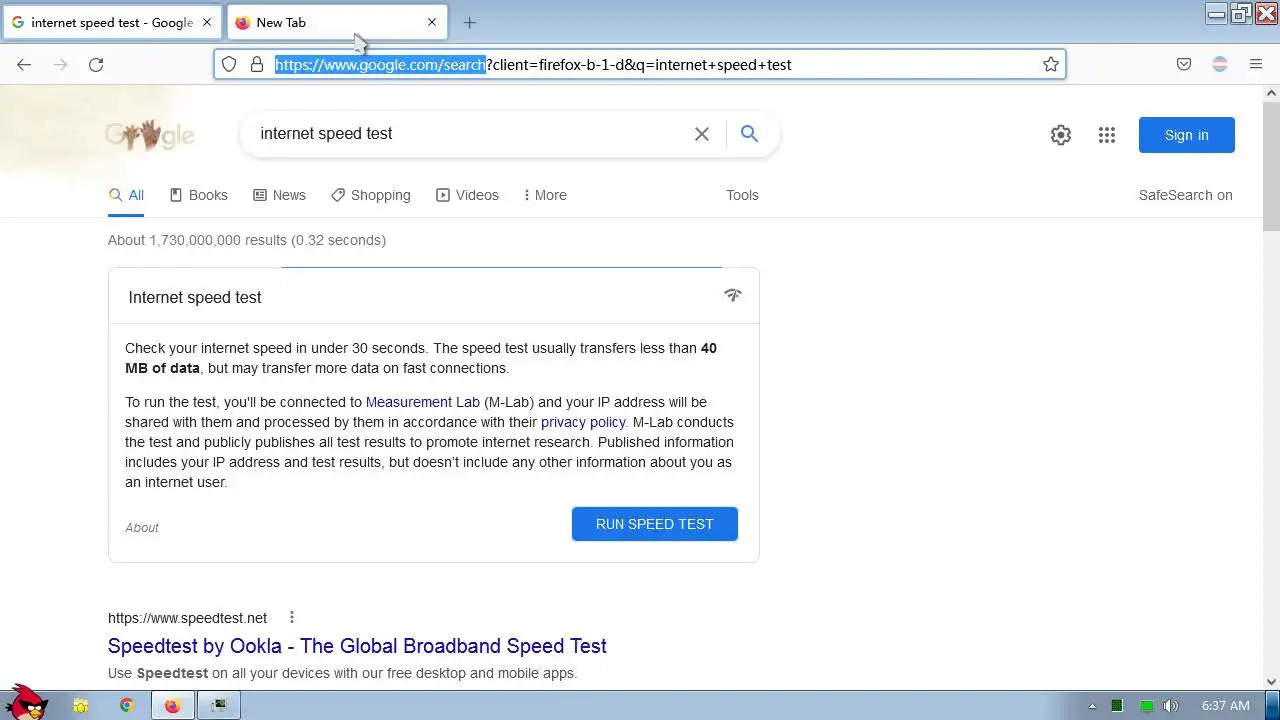Click the scrollbar down arrow
The image size is (1280, 720).
tap(1271, 682)
